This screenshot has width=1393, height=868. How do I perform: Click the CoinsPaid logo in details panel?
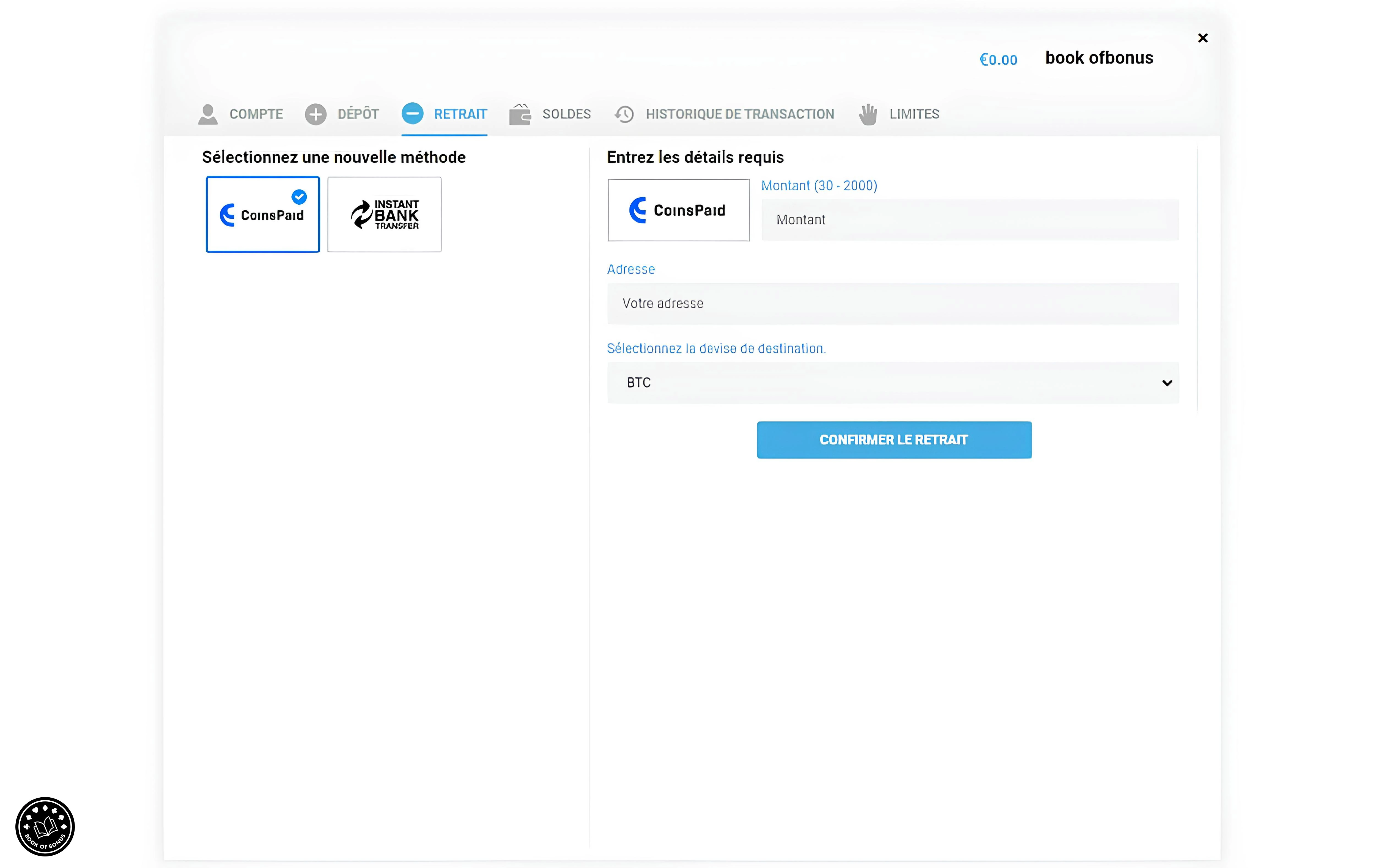(x=679, y=210)
